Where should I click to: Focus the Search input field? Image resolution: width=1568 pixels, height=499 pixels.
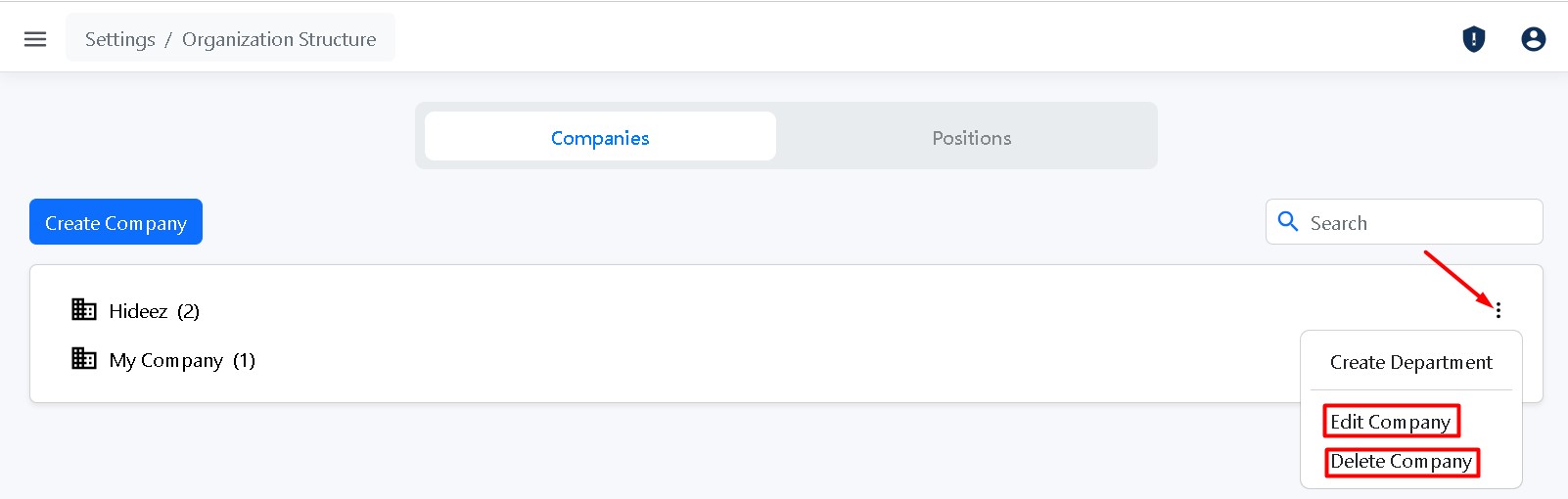click(1418, 223)
